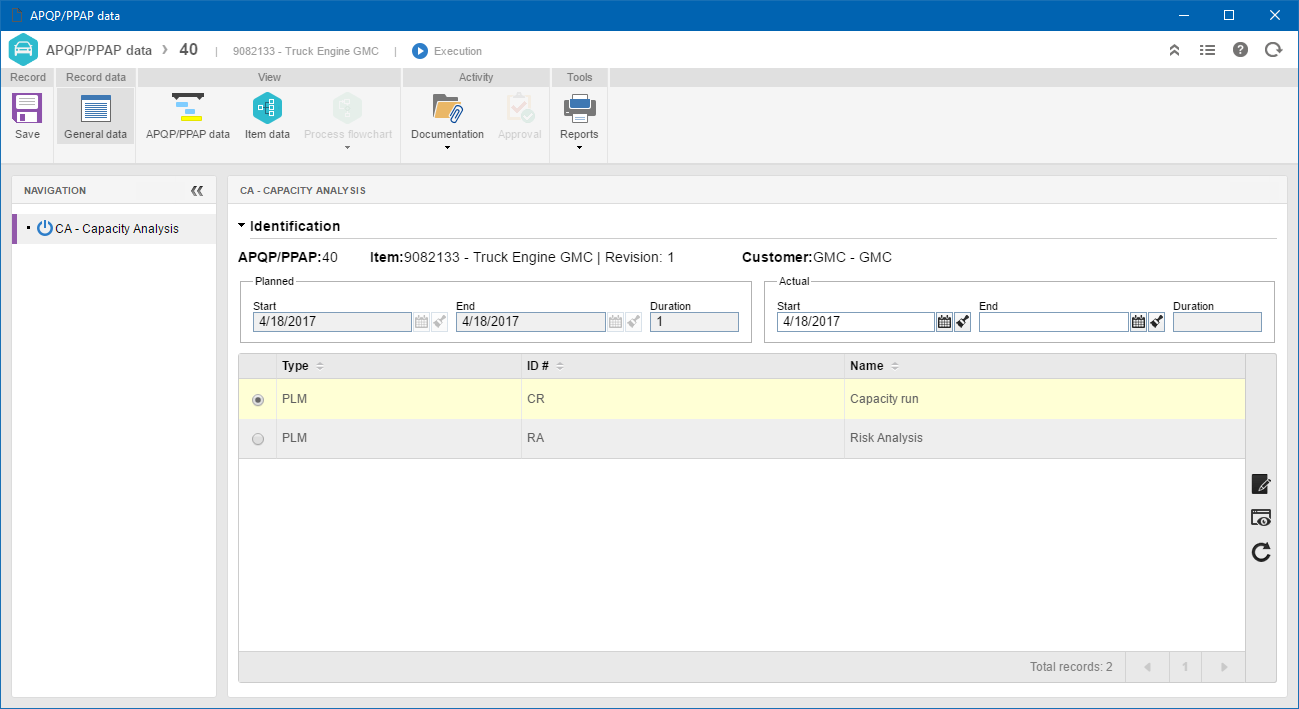Open the General data view
This screenshot has height=709, width=1299.
[x=95, y=116]
